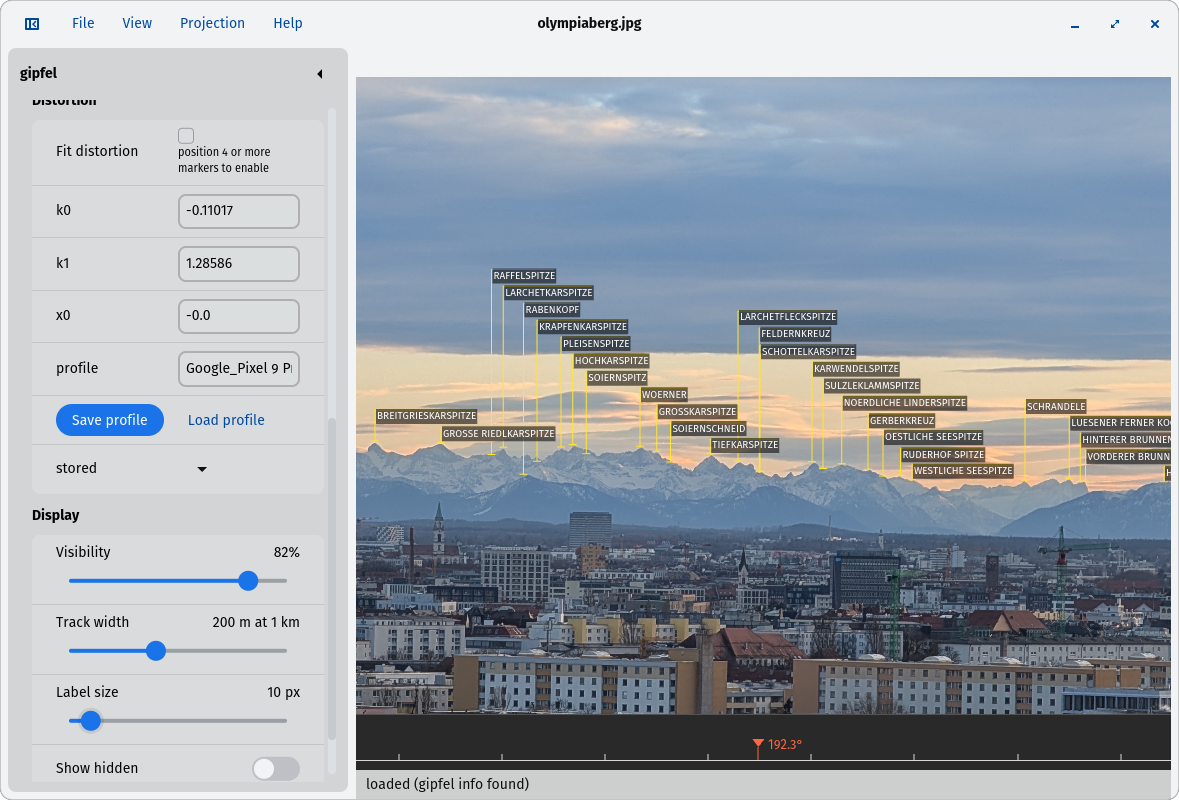Select the WOERNER peak label
The width and height of the screenshot is (1179, 800).
664,395
